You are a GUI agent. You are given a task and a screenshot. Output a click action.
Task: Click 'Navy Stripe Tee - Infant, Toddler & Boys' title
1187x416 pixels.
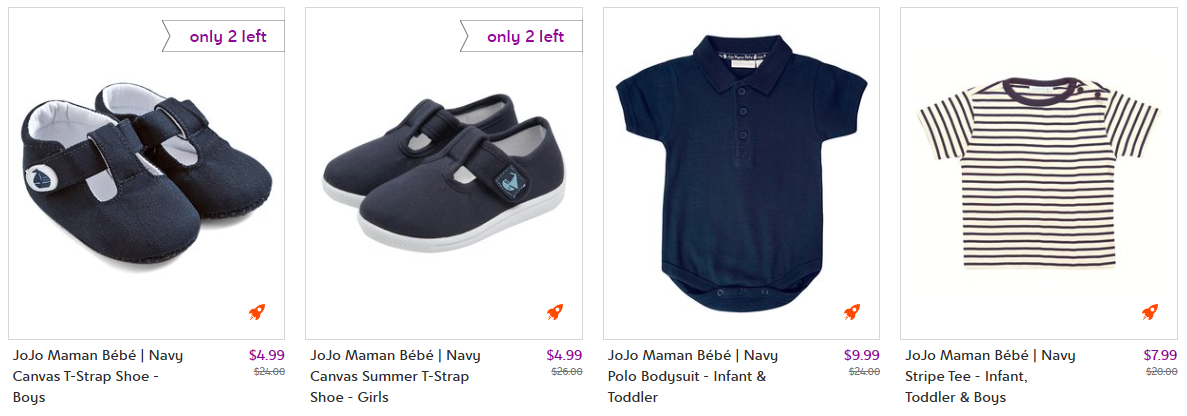[x=990, y=376]
